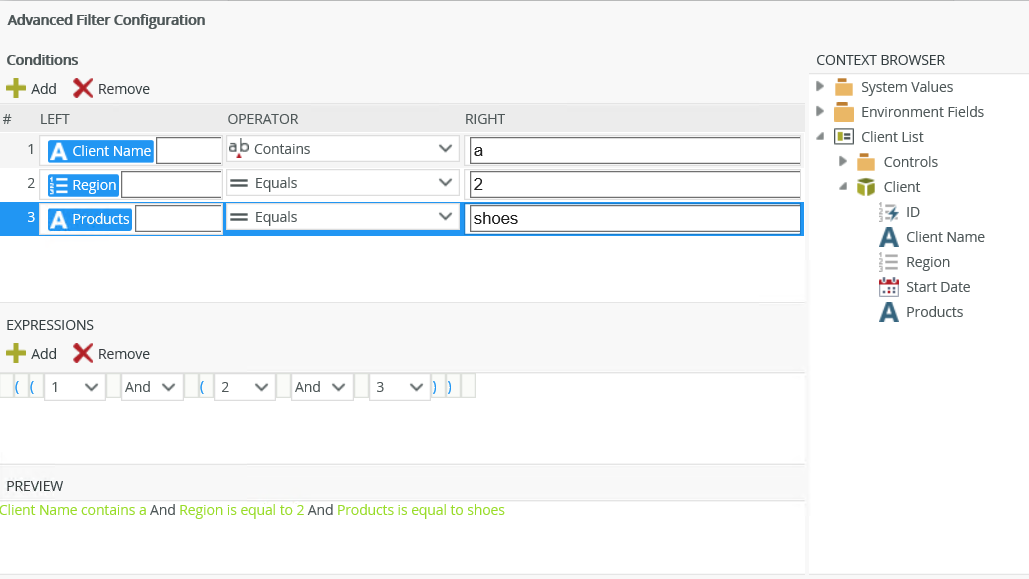Select the Products field in Context Browser

[x=934, y=312]
